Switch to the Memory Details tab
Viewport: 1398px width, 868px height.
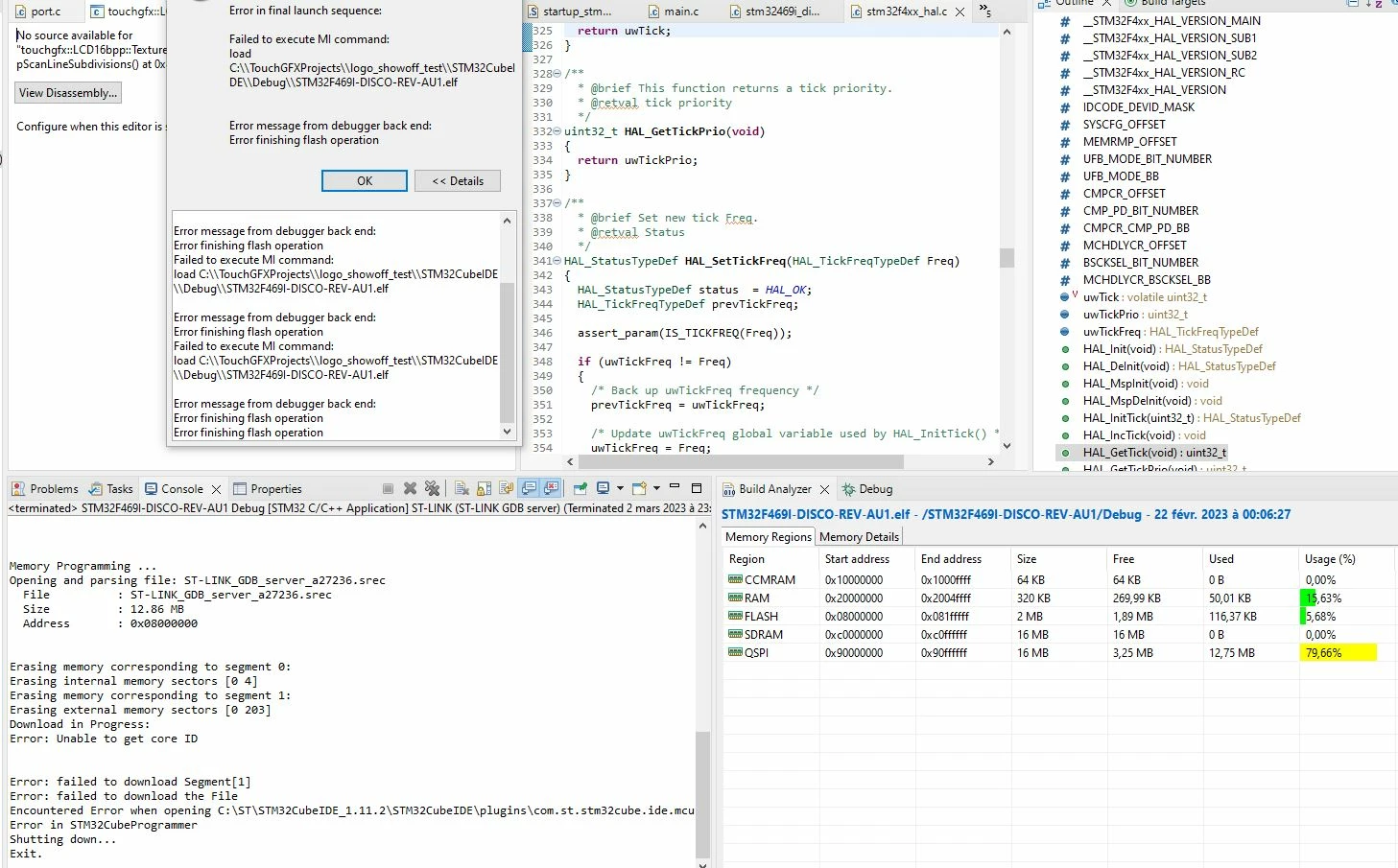click(859, 537)
